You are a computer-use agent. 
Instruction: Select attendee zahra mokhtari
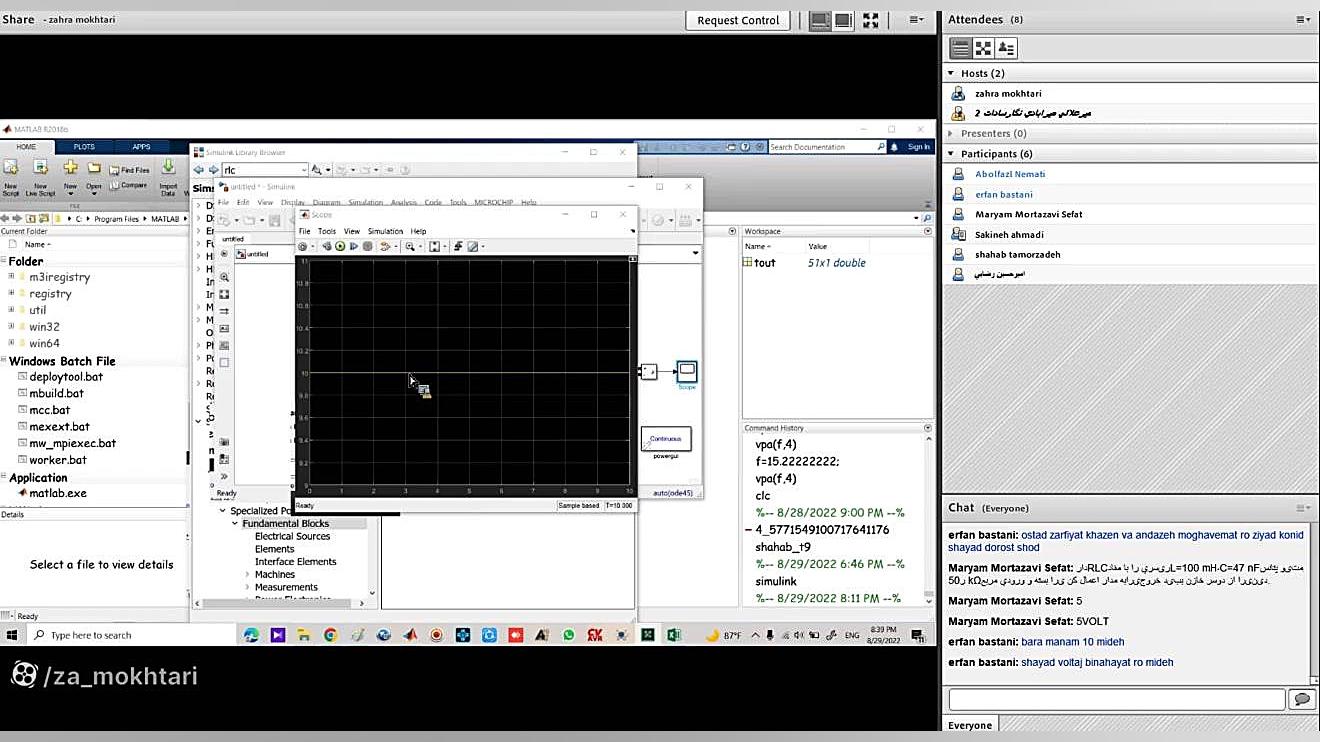coord(1008,94)
